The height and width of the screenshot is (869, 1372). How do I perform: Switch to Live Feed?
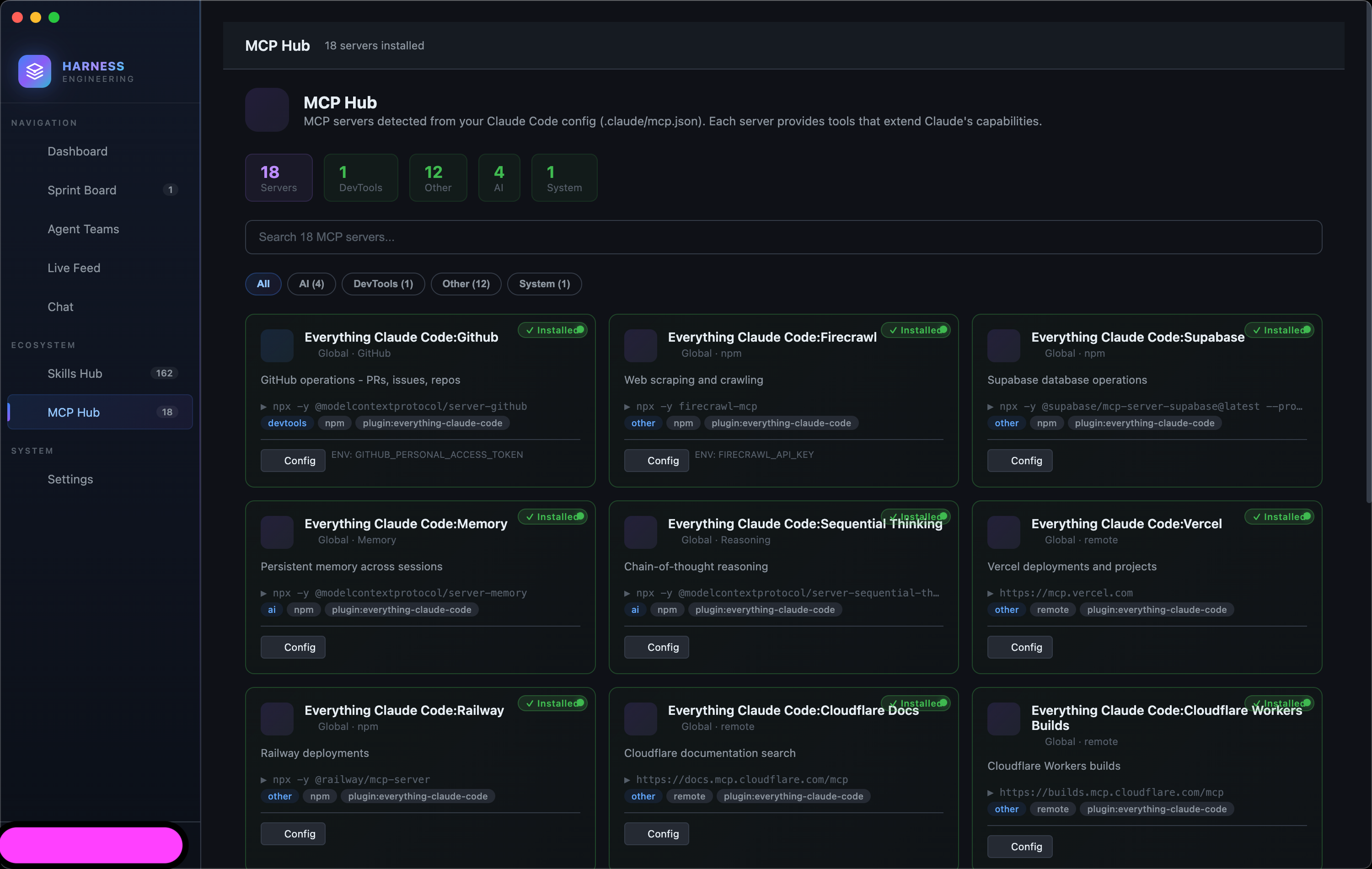(x=100, y=268)
